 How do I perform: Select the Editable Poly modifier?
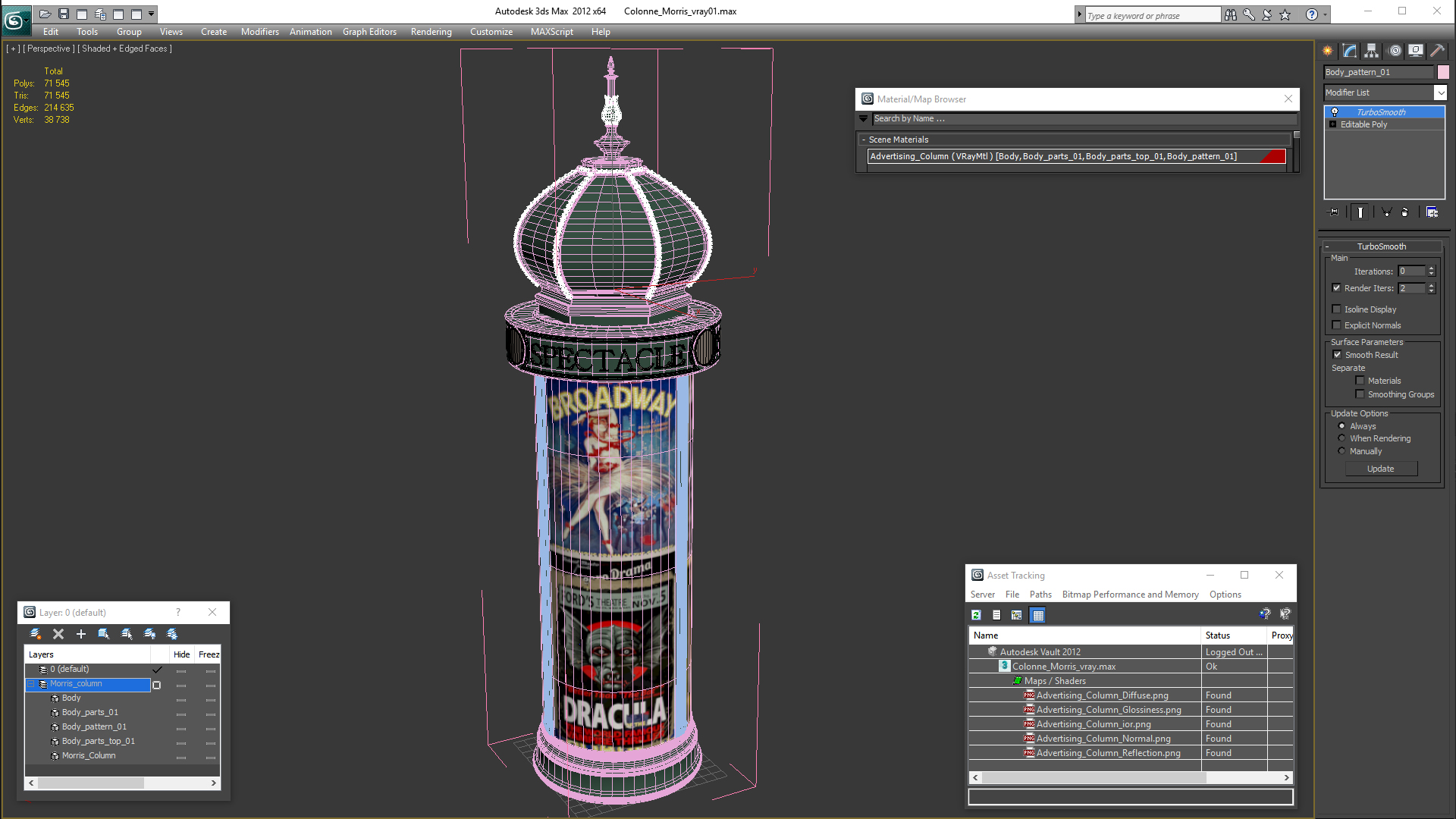(1364, 124)
